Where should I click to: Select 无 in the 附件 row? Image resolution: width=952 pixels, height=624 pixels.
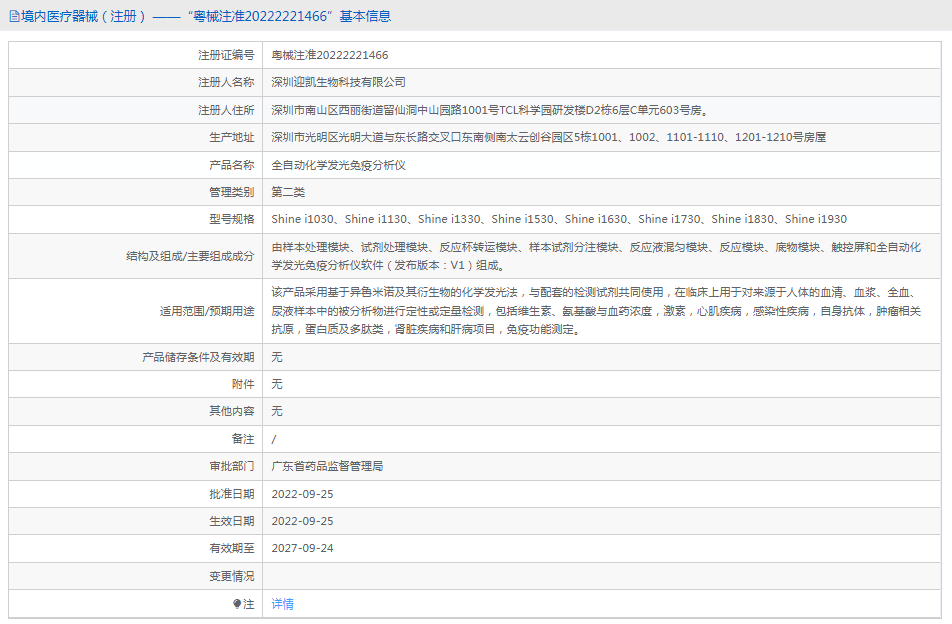[x=277, y=384]
